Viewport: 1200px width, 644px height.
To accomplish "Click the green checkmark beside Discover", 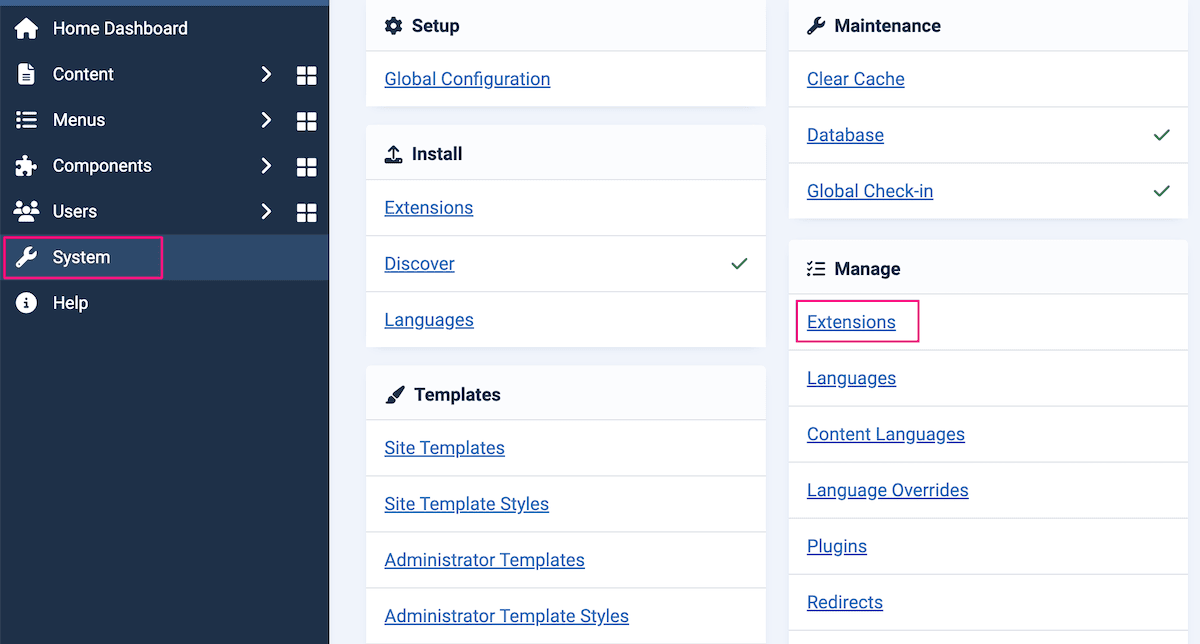I will [739, 263].
